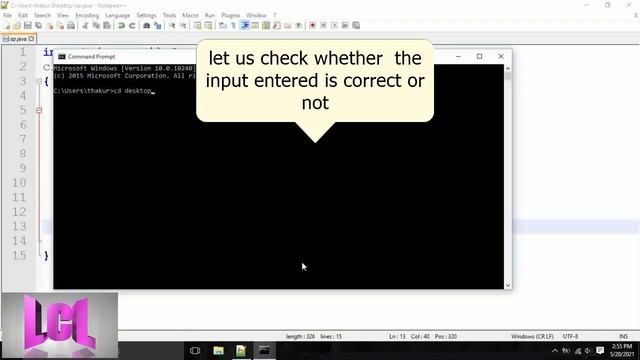Open the Language menu
The height and width of the screenshot is (360, 640).
point(118,16)
